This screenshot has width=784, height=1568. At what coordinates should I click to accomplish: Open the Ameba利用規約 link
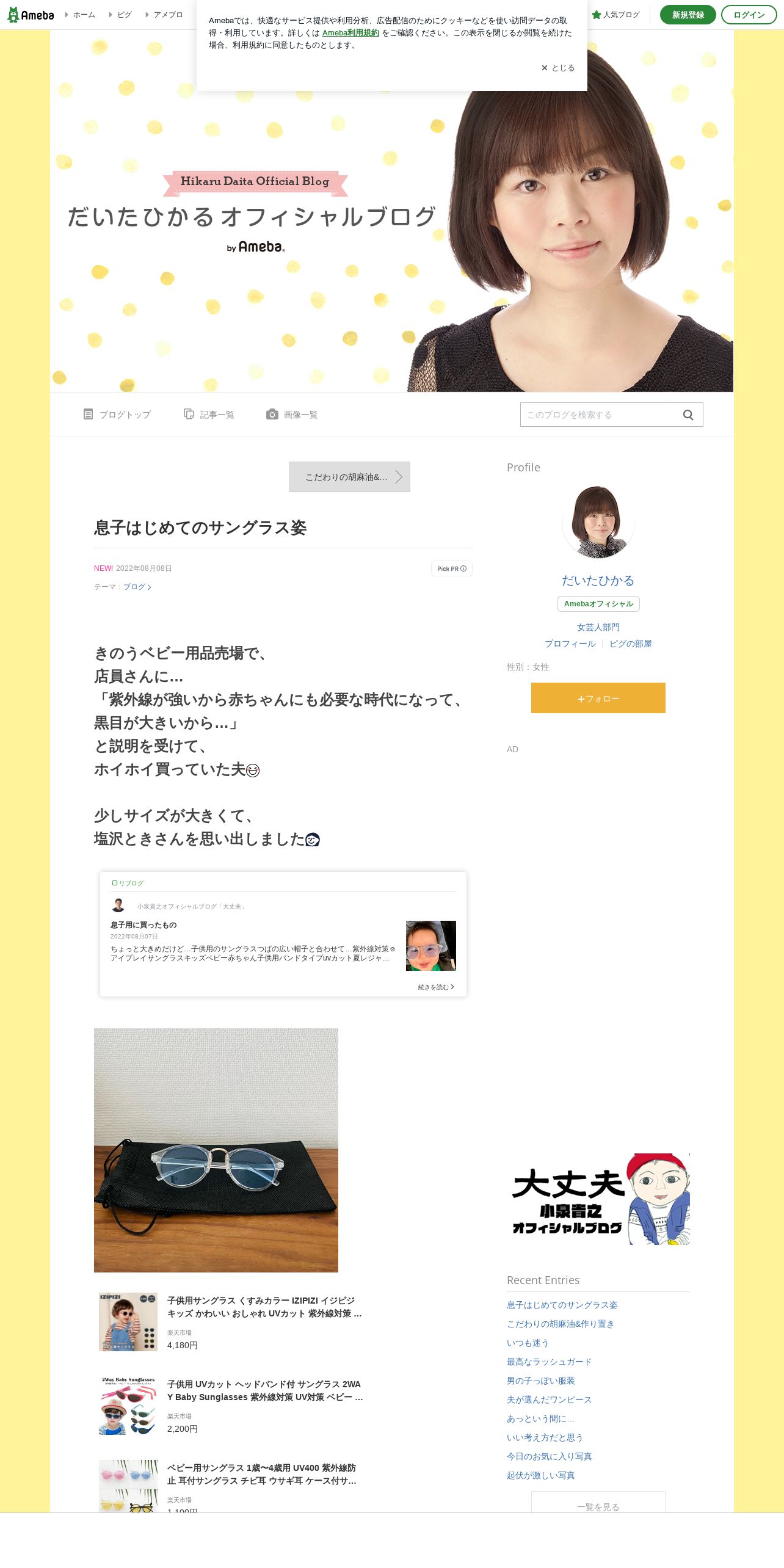350,33
